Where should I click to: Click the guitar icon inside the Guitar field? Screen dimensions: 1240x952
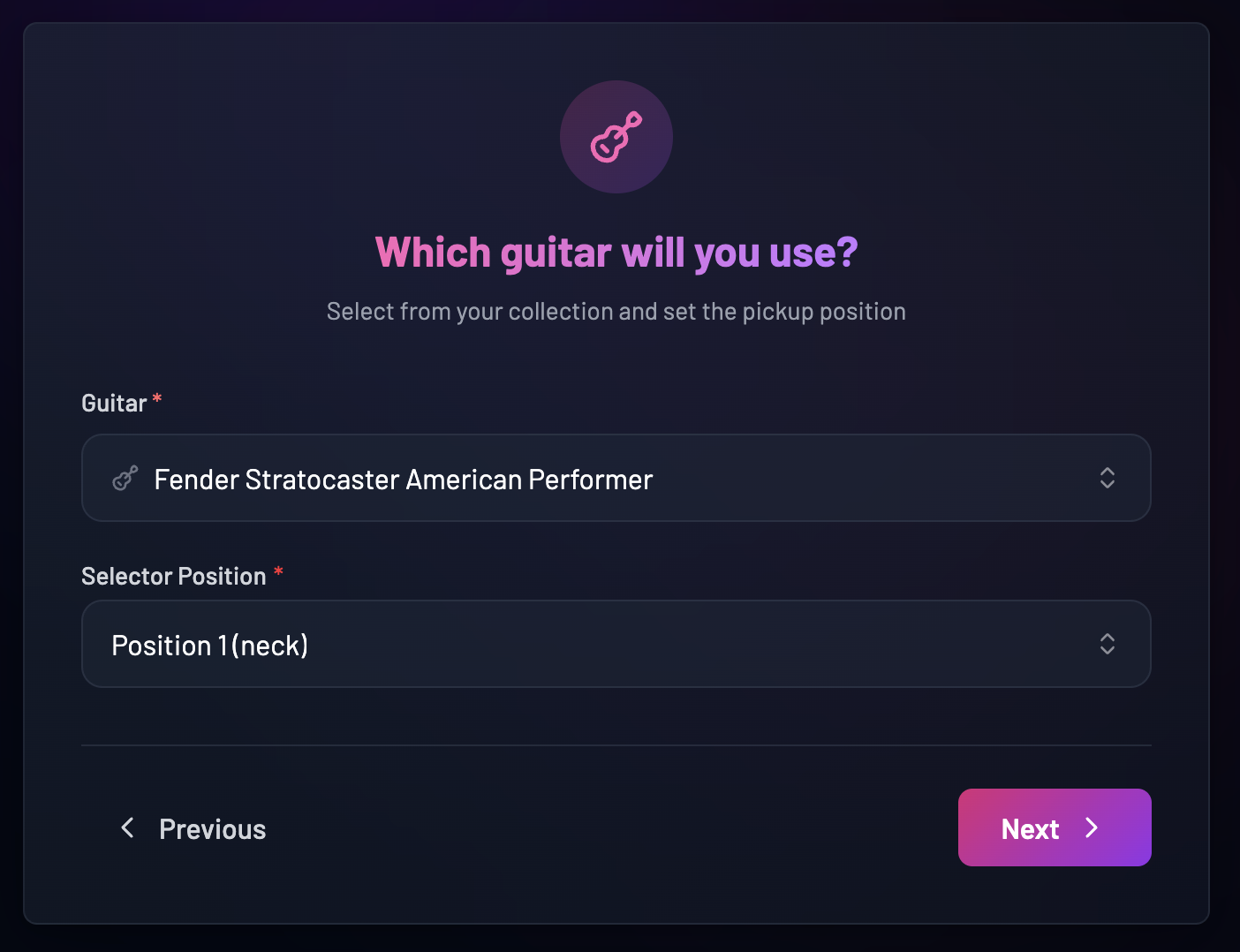(x=125, y=478)
